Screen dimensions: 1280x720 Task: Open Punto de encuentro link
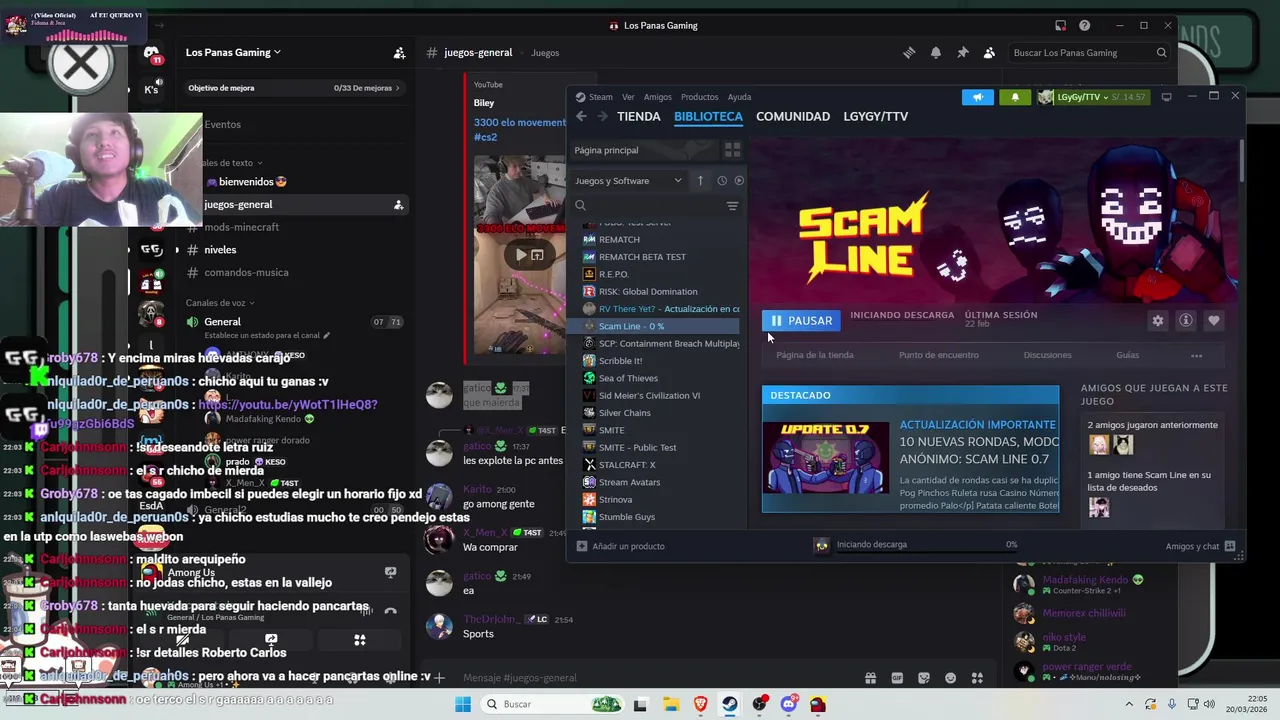939,355
